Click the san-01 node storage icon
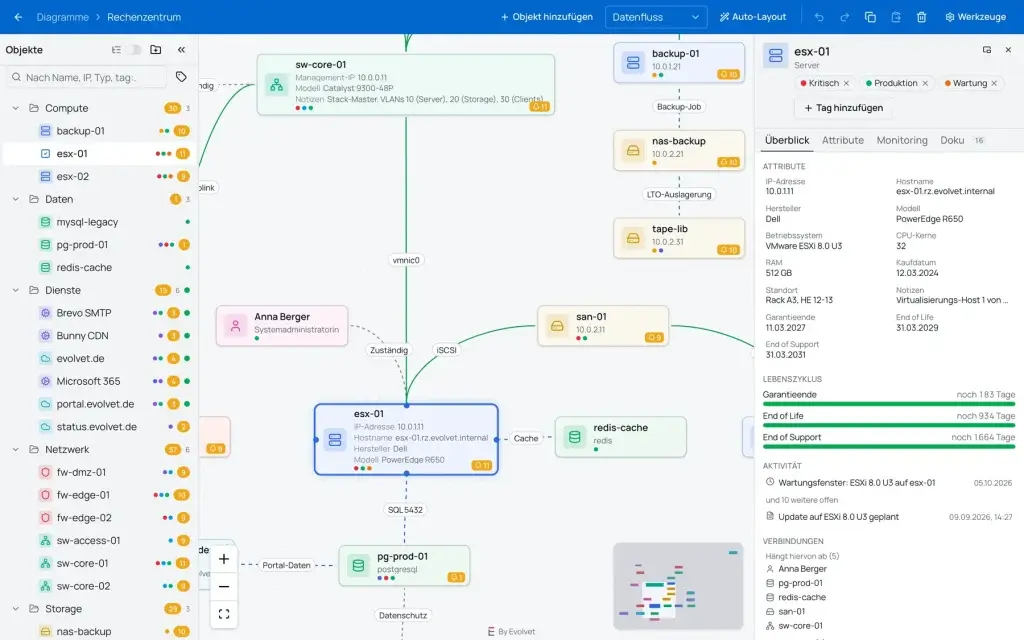1024x640 pixels. click(x=557, y=325)
